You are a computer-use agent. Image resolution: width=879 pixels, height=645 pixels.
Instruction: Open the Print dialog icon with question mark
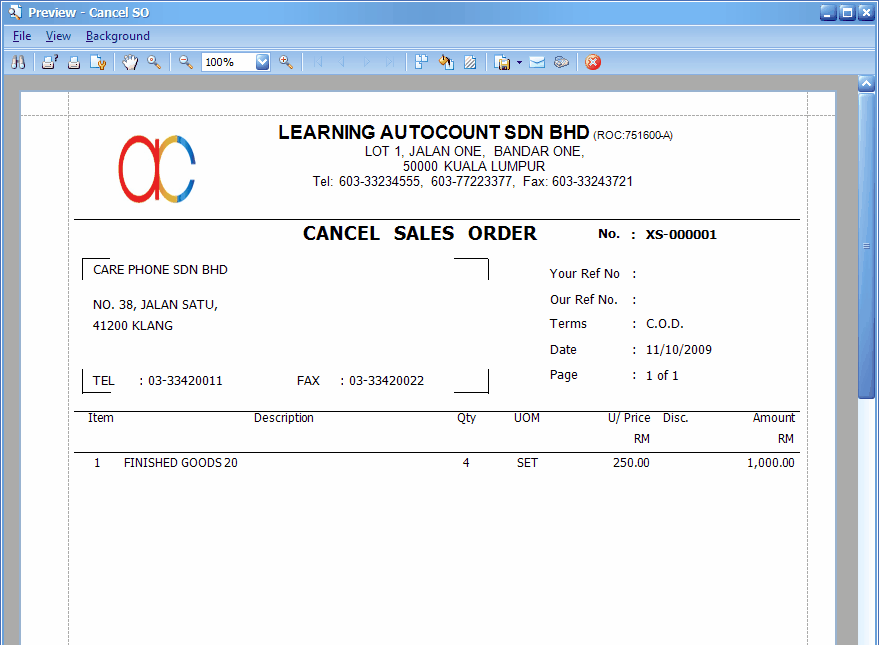[50, 62]
